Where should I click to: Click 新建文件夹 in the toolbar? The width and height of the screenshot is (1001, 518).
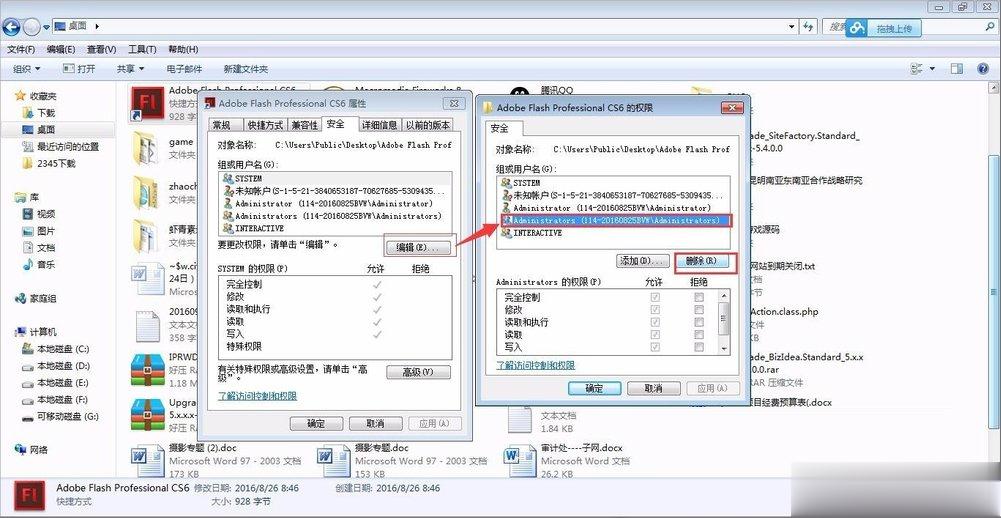tap(246, 68)
